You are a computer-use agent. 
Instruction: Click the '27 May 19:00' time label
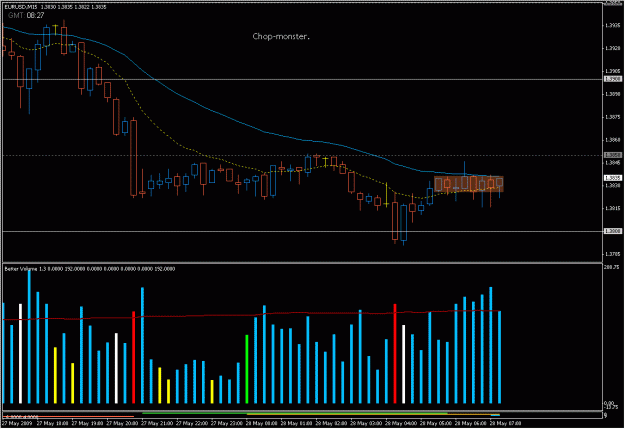click(86, 423)
